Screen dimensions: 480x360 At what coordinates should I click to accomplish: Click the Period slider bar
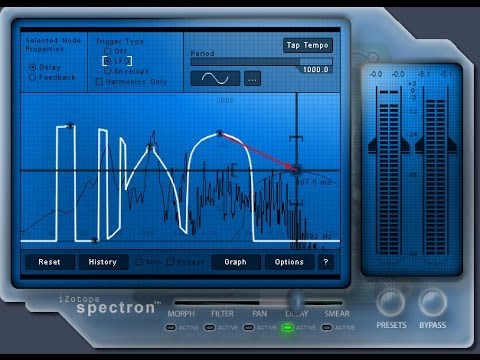[262, 62]
